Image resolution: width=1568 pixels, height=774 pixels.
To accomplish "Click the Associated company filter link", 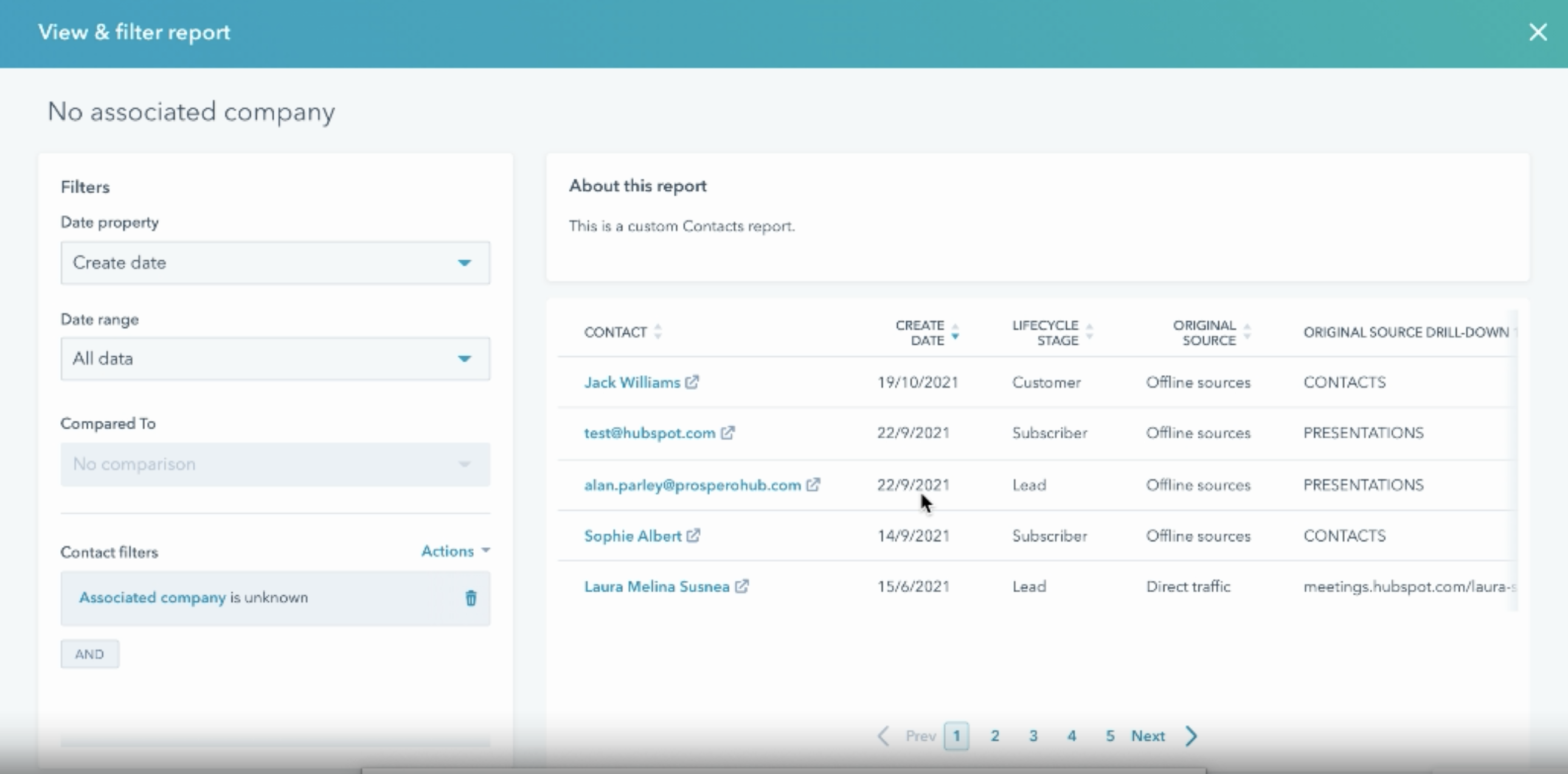I will [x=152, y=598].
